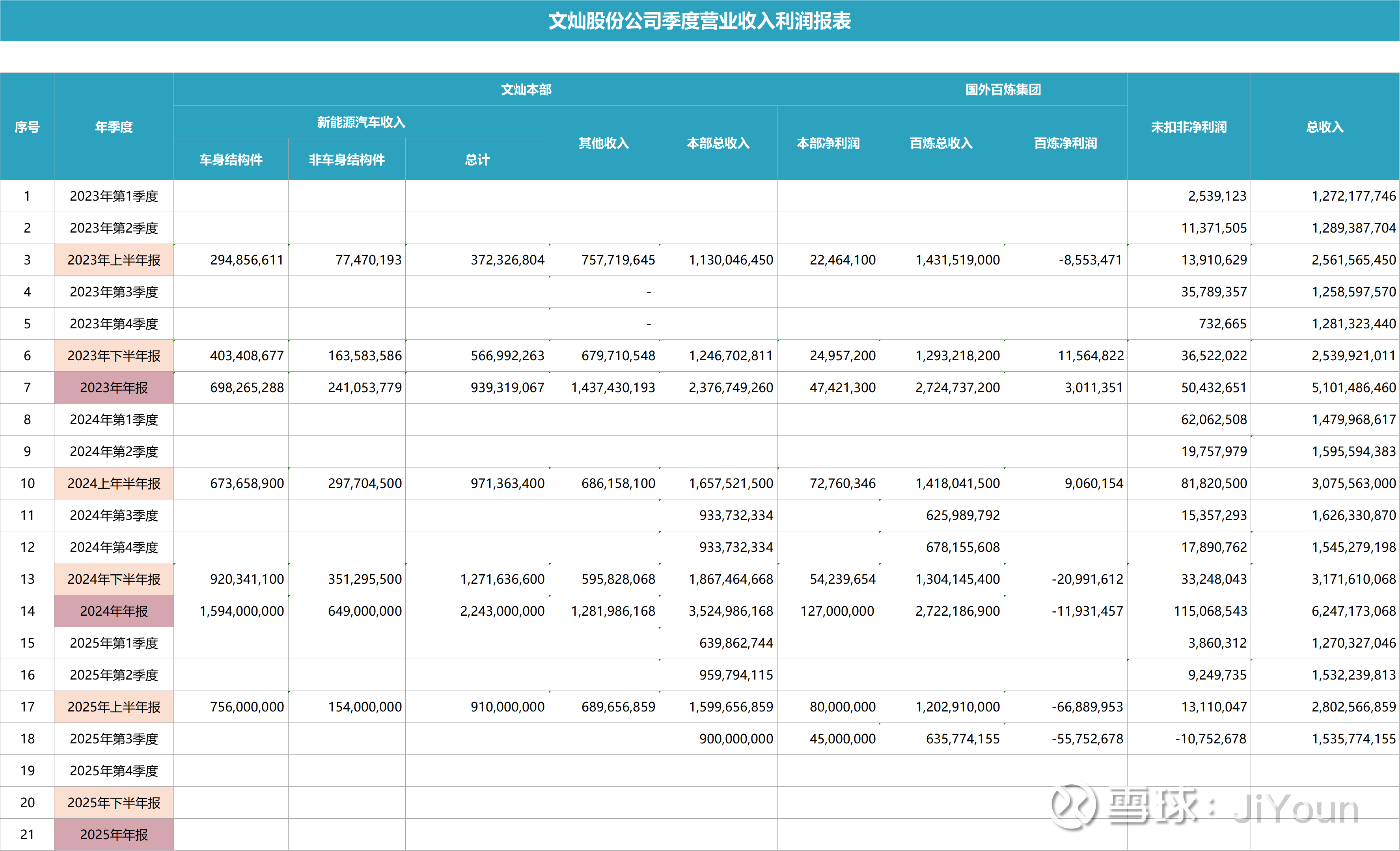Screen dimensions: 1400x851
Task: Select the 2023年上半年报 highlighted cell
Action: (114, 260)
